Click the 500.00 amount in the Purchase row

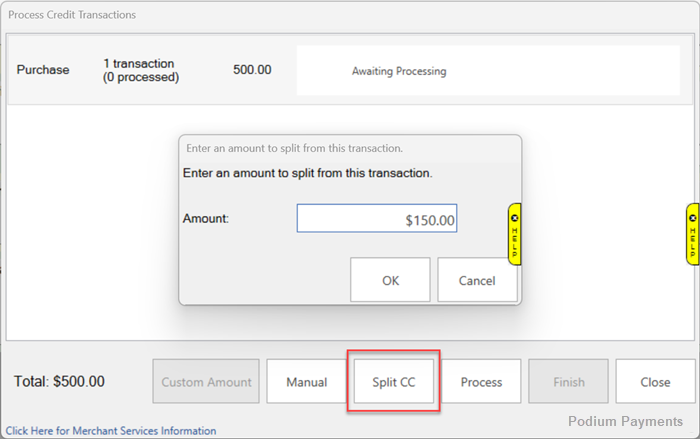[252, 70]
